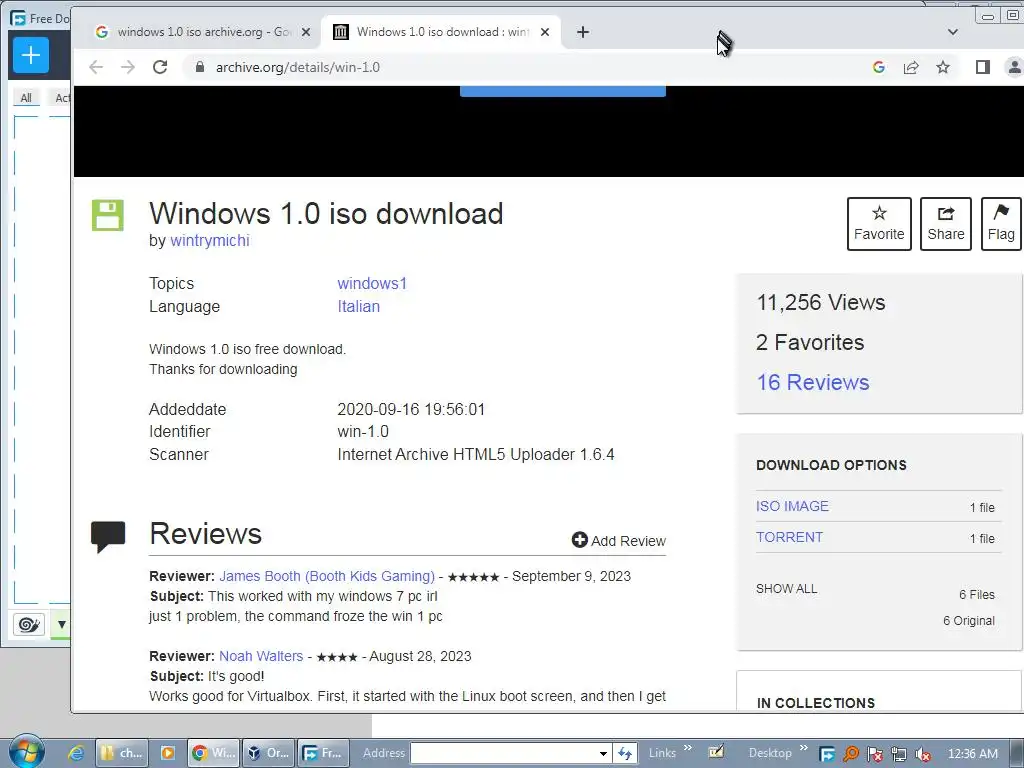Switch to Oracle VirtualBox taskbar button
The width and height of the screenshot is (1024, 768).
point(268,753)
